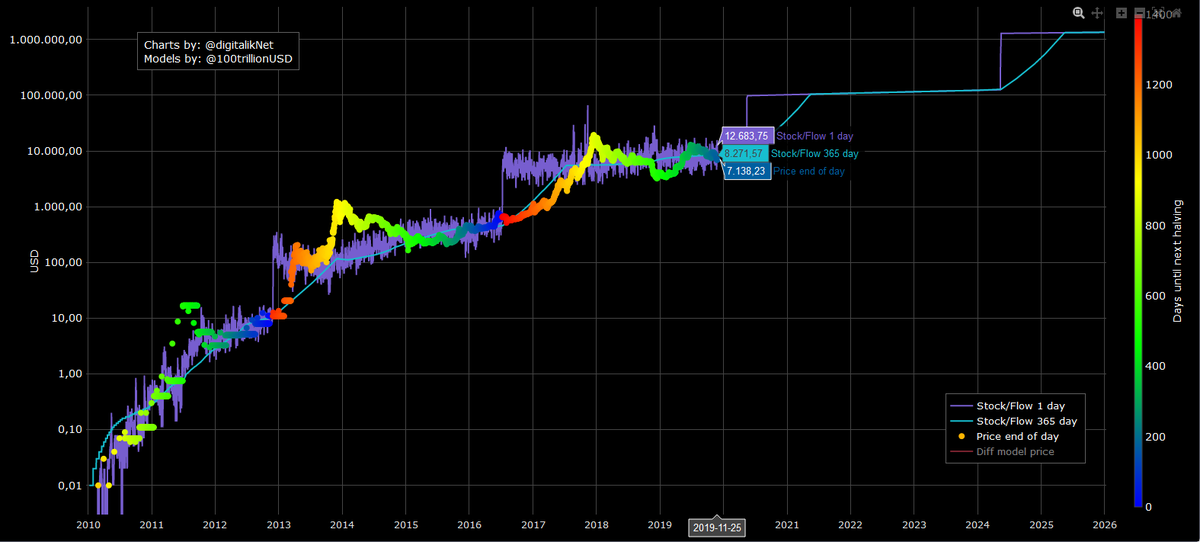Image resolution: width=1200 pixels, height=542 pixels.
Task: Click the '@100trillionUSD' models credit annotation
Action: point(248,61)
